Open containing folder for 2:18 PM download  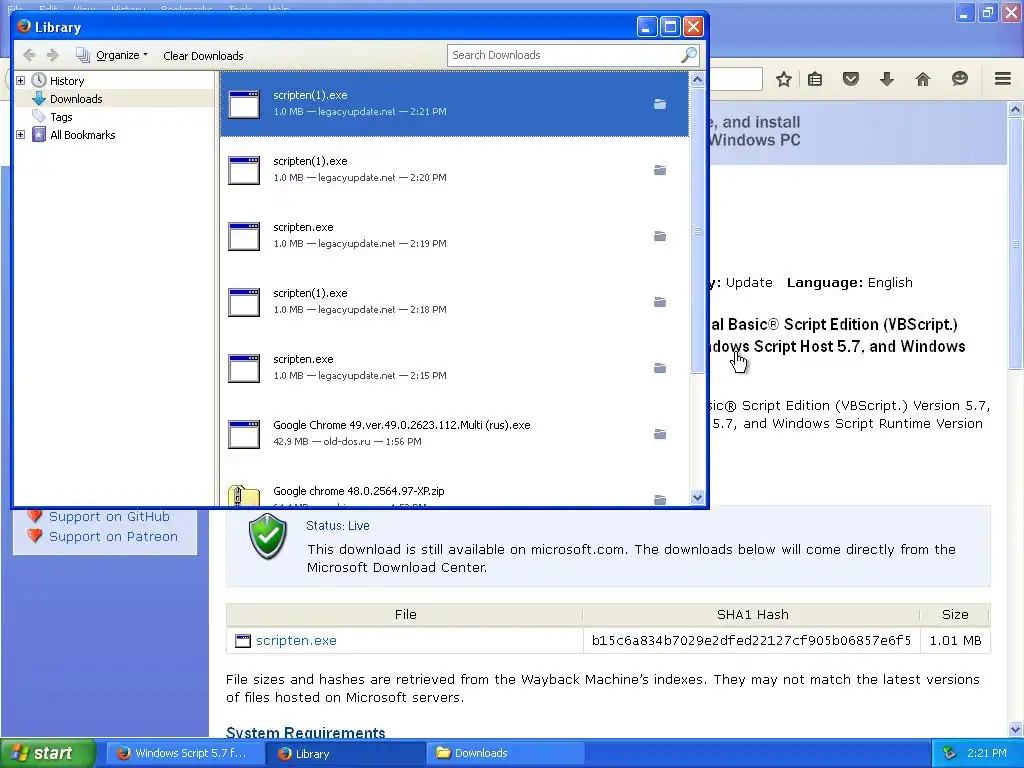(660, 302)
